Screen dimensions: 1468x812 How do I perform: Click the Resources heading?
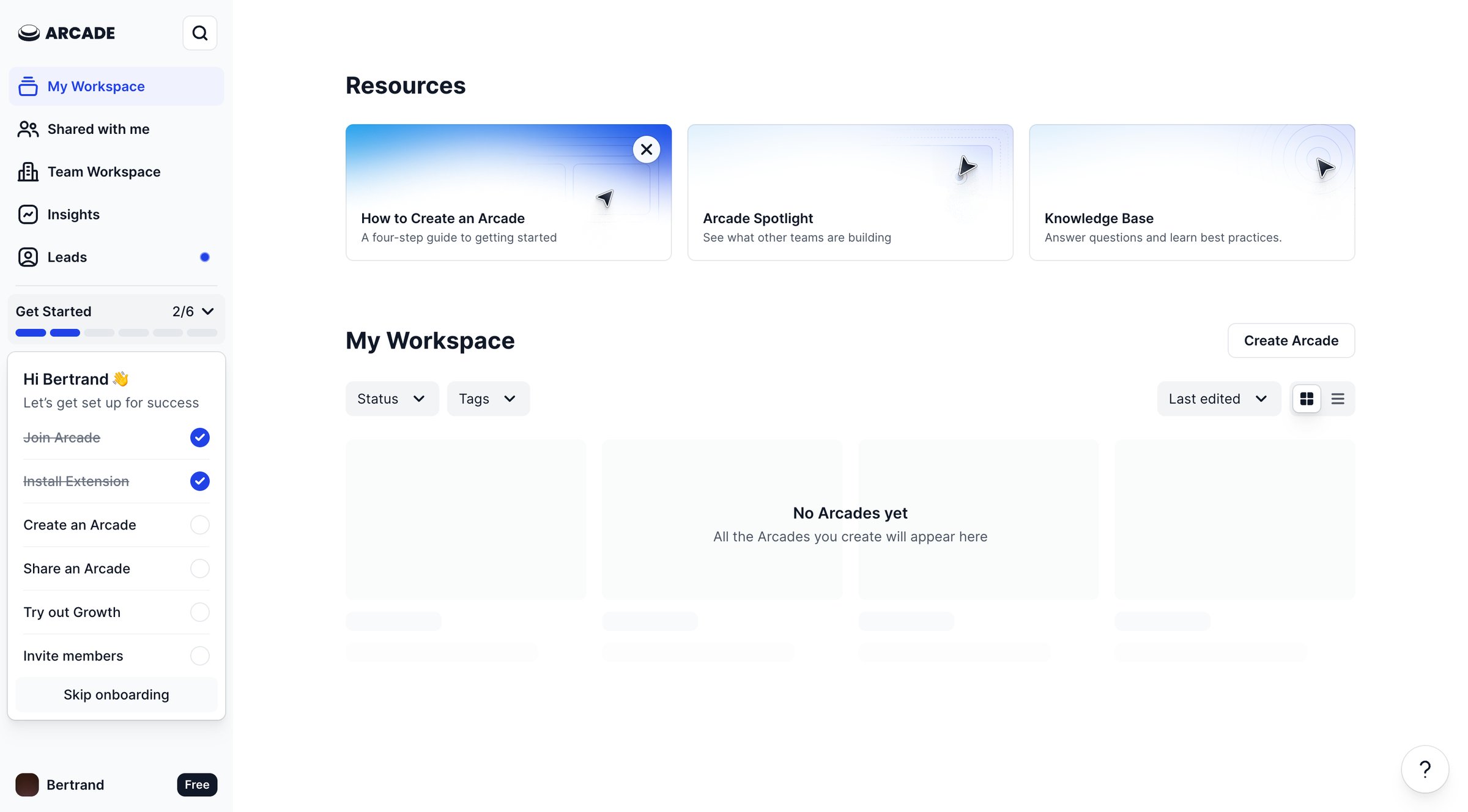[x=406, y=86]
